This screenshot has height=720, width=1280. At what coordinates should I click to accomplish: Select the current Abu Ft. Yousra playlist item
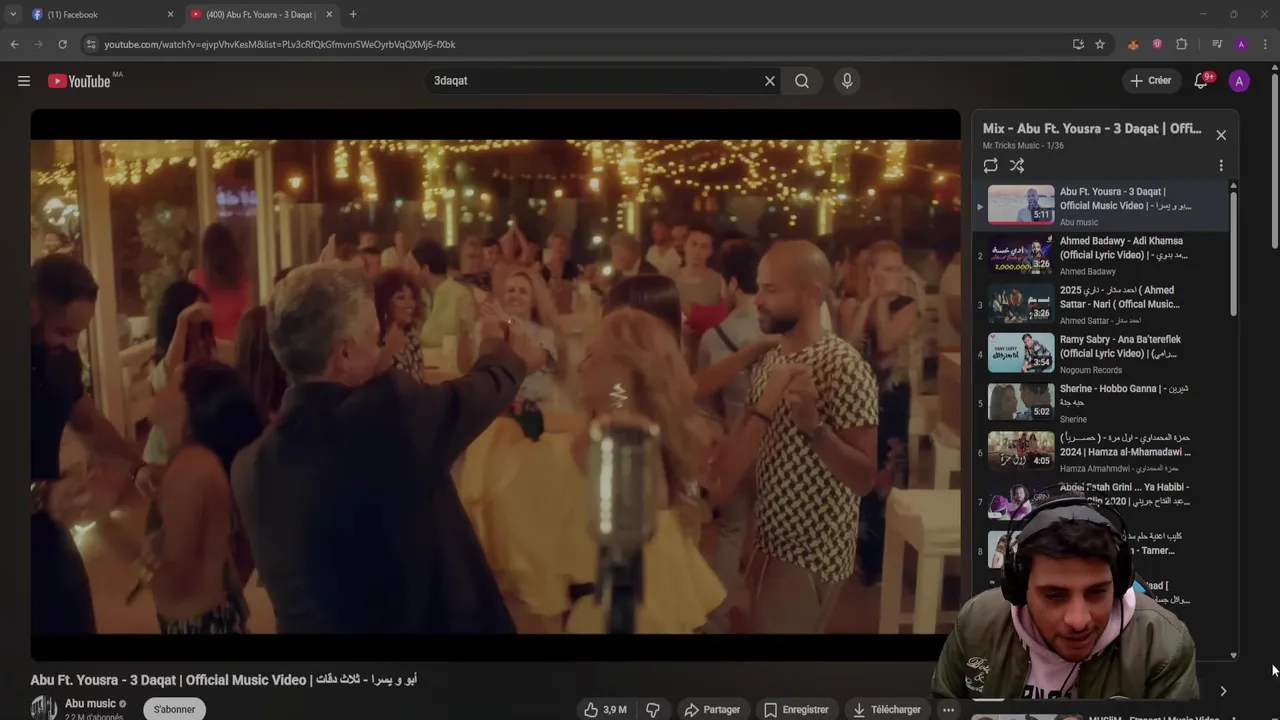(x=1100, y=206)
